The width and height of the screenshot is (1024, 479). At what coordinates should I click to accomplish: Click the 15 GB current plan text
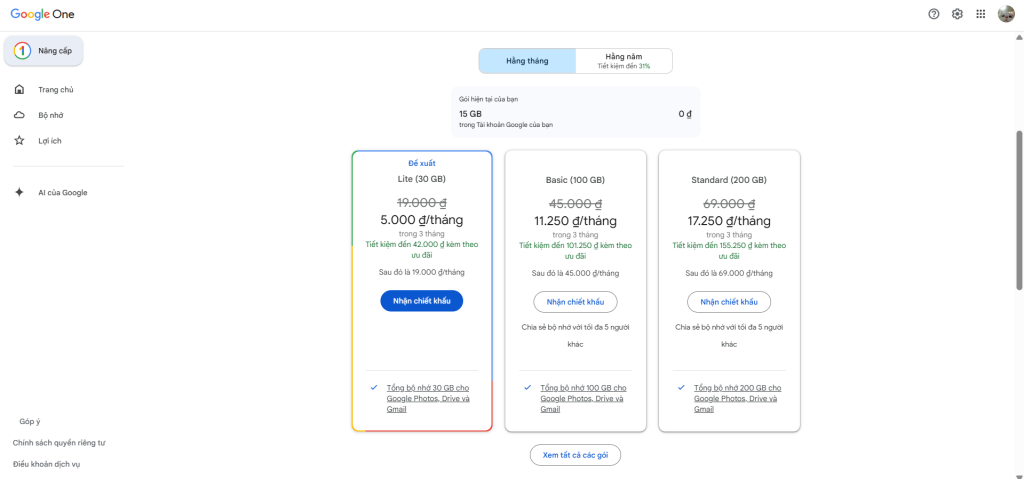tap(470, 114)
